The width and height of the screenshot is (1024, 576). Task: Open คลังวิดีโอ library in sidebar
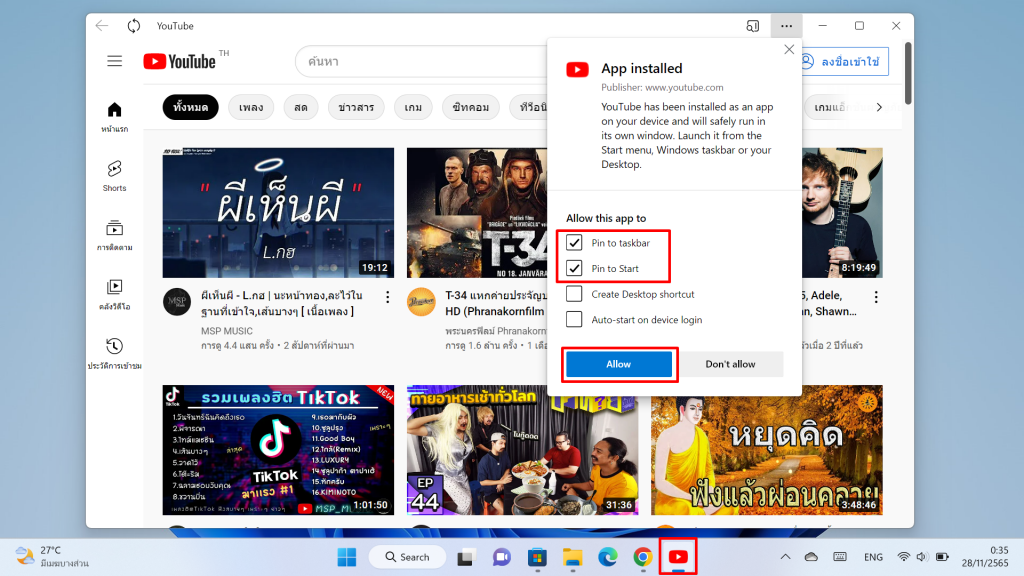point(114,294)
